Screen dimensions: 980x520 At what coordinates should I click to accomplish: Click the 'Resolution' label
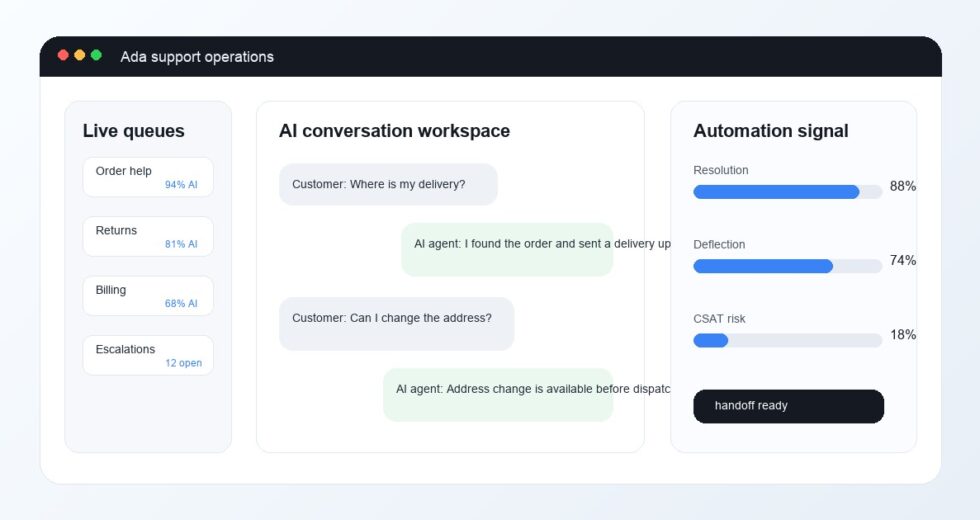point(721,170)
